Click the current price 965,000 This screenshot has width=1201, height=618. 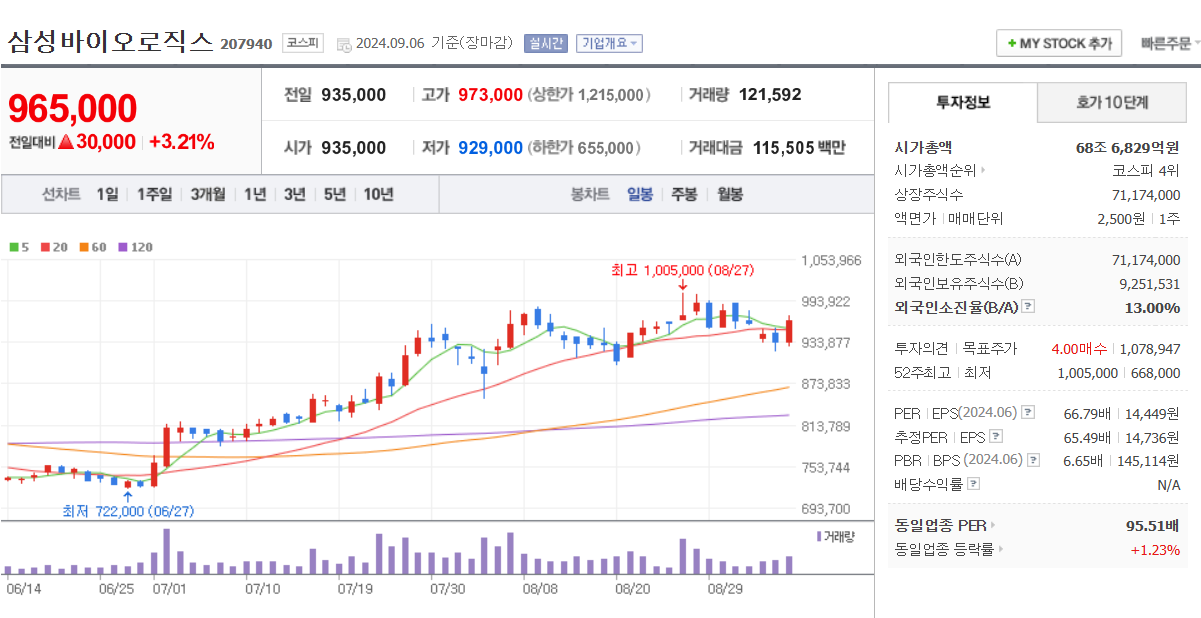click(73, 109)
